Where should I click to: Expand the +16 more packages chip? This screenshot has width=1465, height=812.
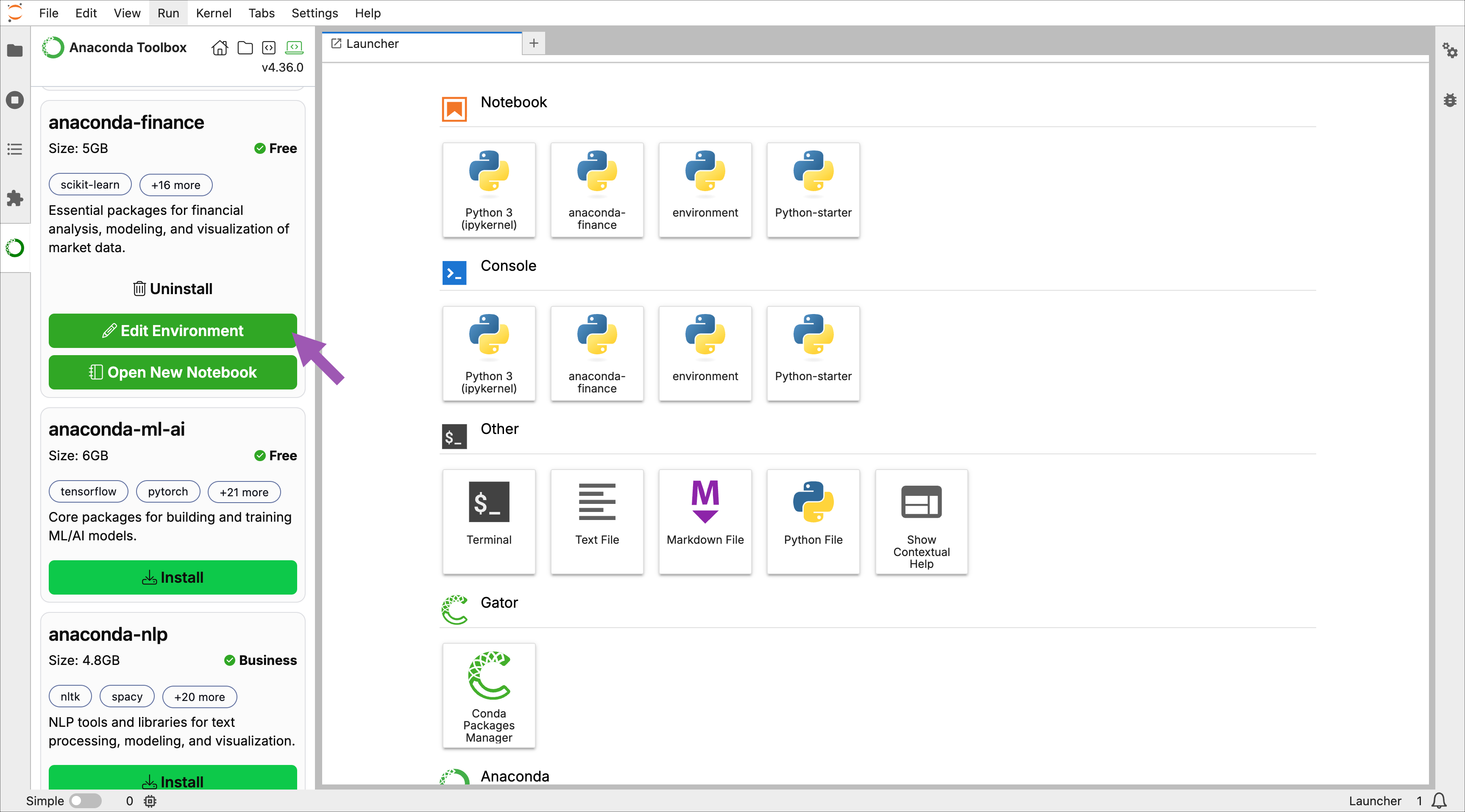[176, 185]
